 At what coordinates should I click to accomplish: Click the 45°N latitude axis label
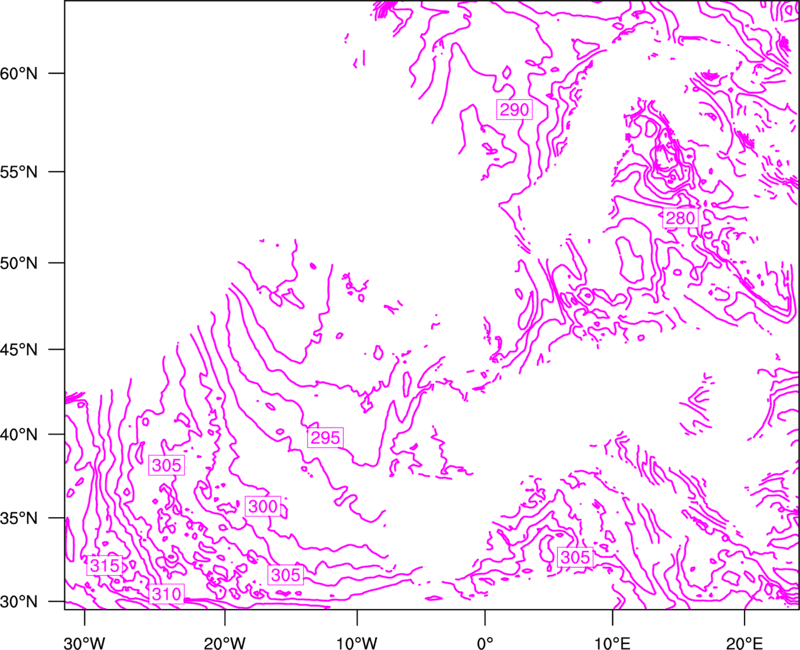click(x=19, y=349)
